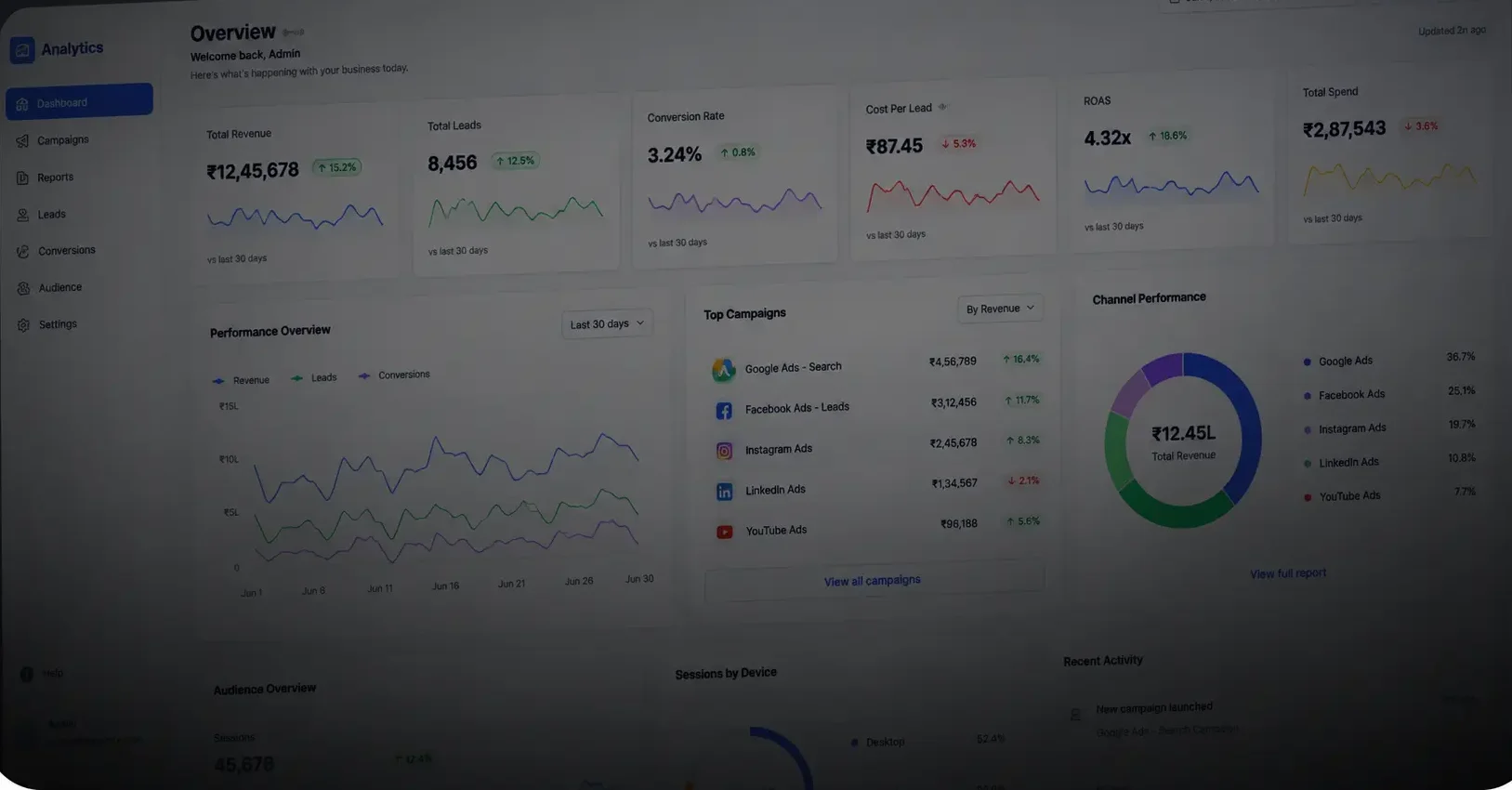Click the Google Ads color dot in Channel Performance
Screen dimensions: 1512x790
coord(1308,362)
